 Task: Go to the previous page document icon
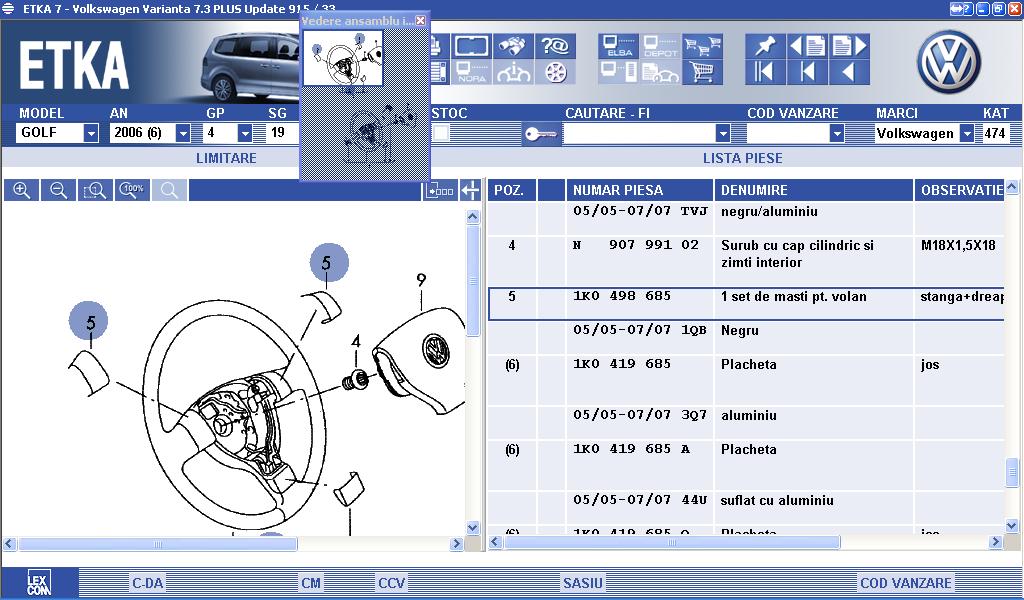click(807, 46)
